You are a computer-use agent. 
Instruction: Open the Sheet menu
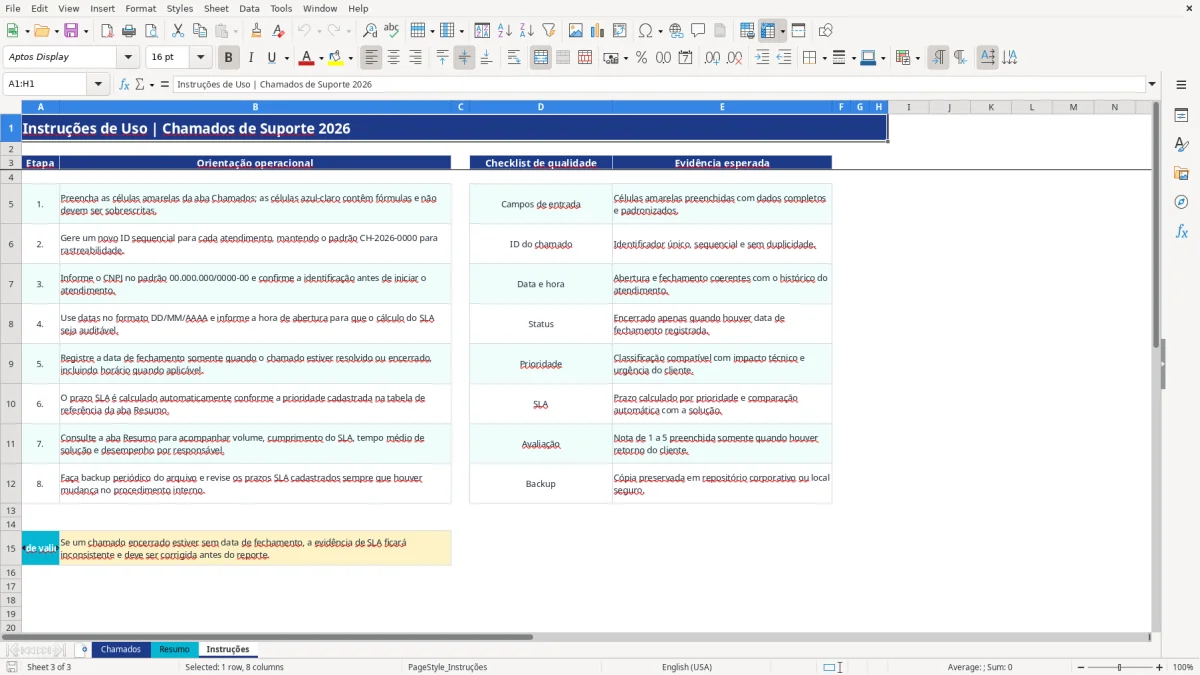216,8
